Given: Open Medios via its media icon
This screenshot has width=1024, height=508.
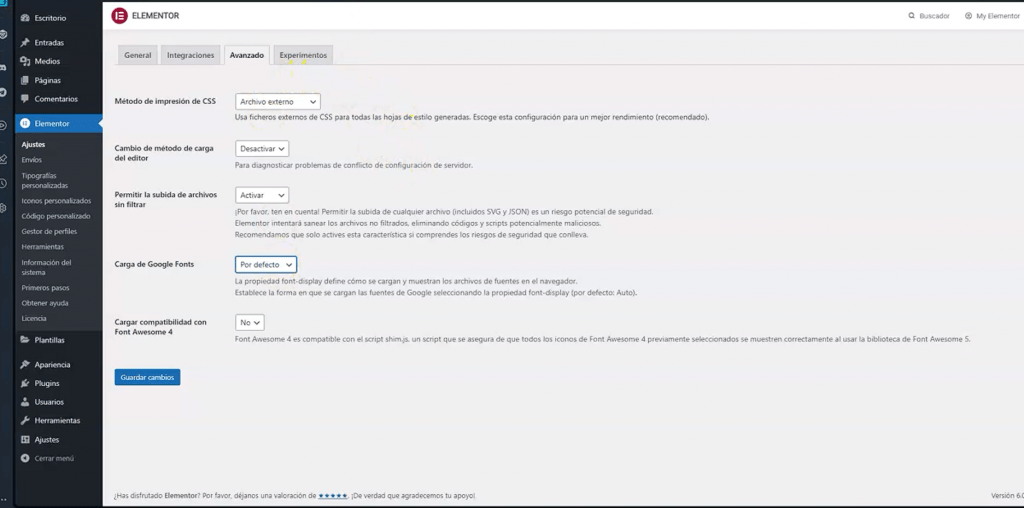Looking at the screenshot, I should pos(25,61).
